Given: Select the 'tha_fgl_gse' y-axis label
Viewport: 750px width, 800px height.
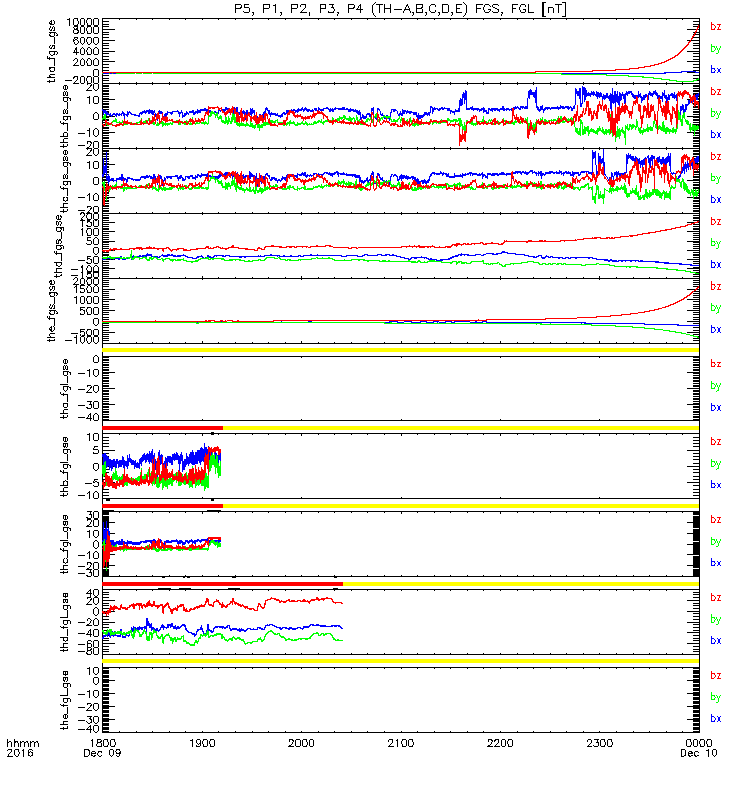Looking at the screenshot, I should [65, 389].
